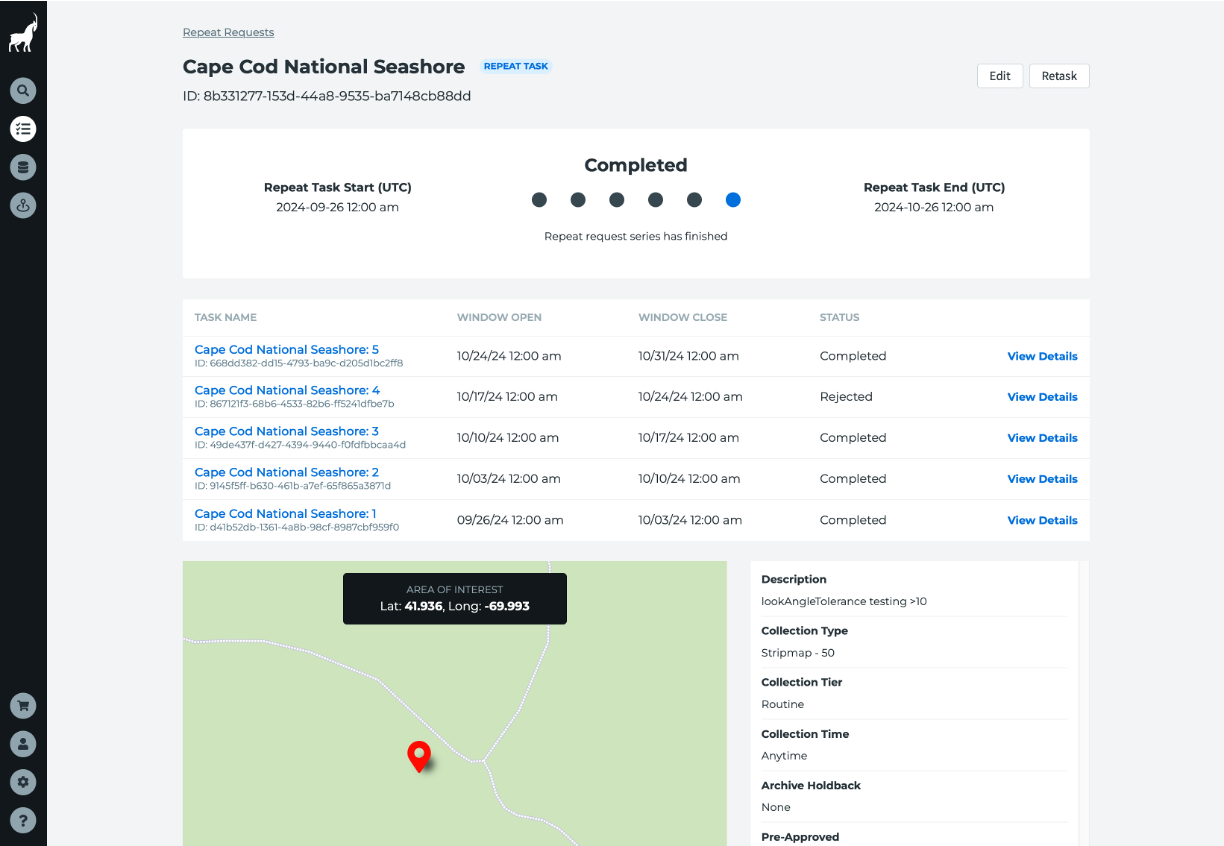Click the REPEAT TASK badge
1224x846 pixels.
[516, 67]
